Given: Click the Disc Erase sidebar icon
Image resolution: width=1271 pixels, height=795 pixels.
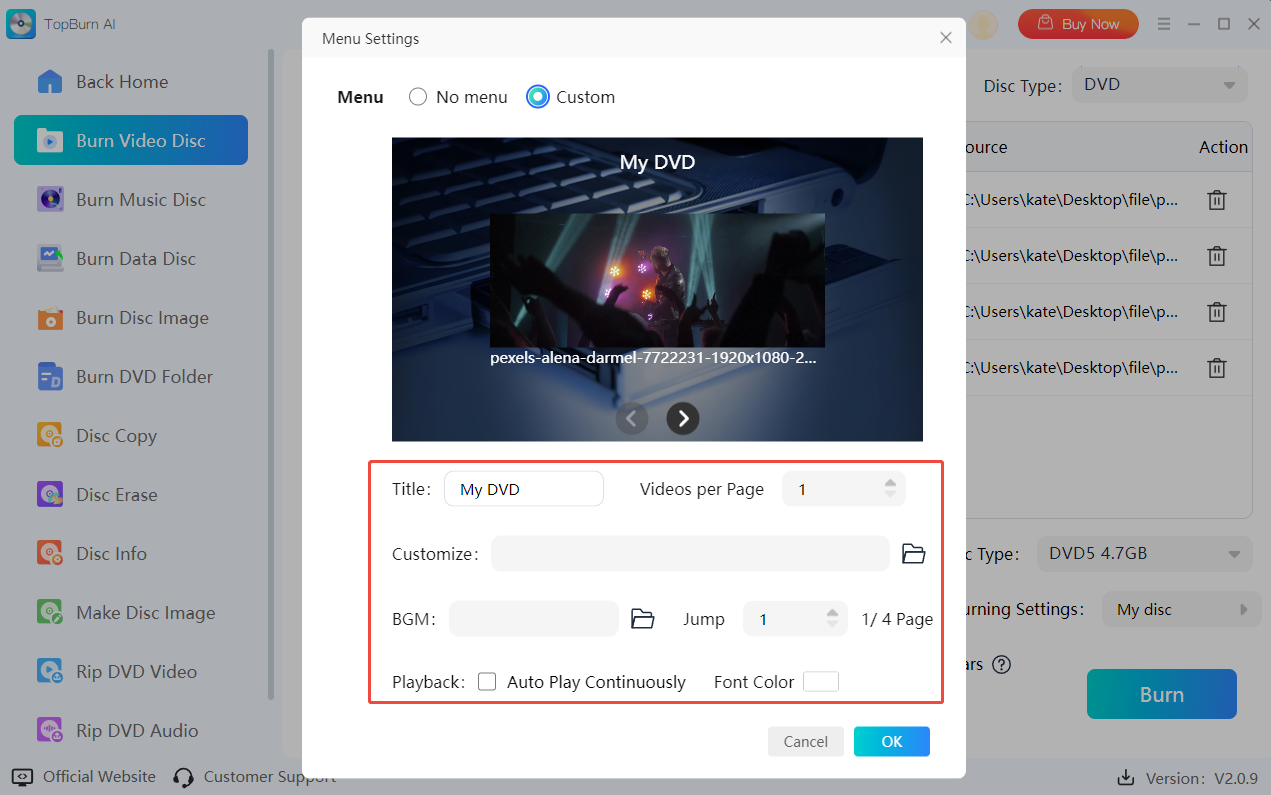Looking at the screenshot, I should [50, 495].
